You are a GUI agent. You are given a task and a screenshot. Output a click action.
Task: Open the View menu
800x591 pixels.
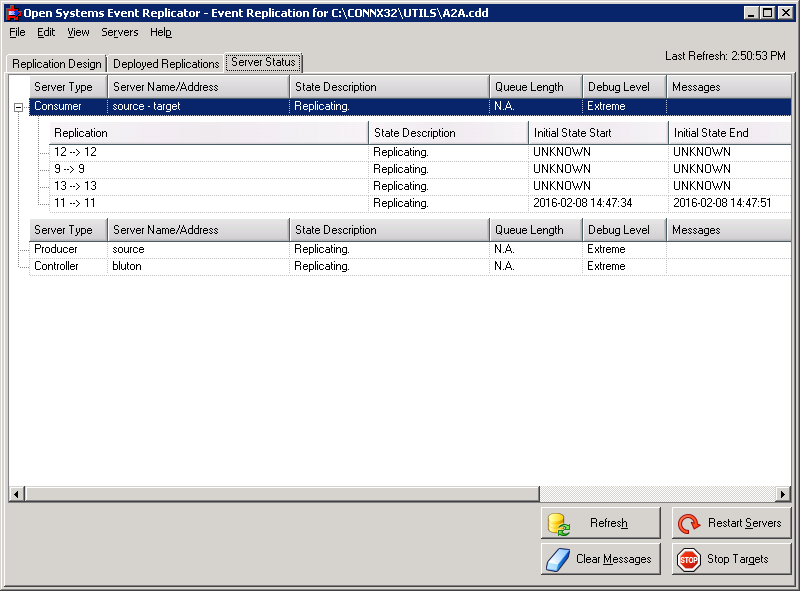[77, 32]
